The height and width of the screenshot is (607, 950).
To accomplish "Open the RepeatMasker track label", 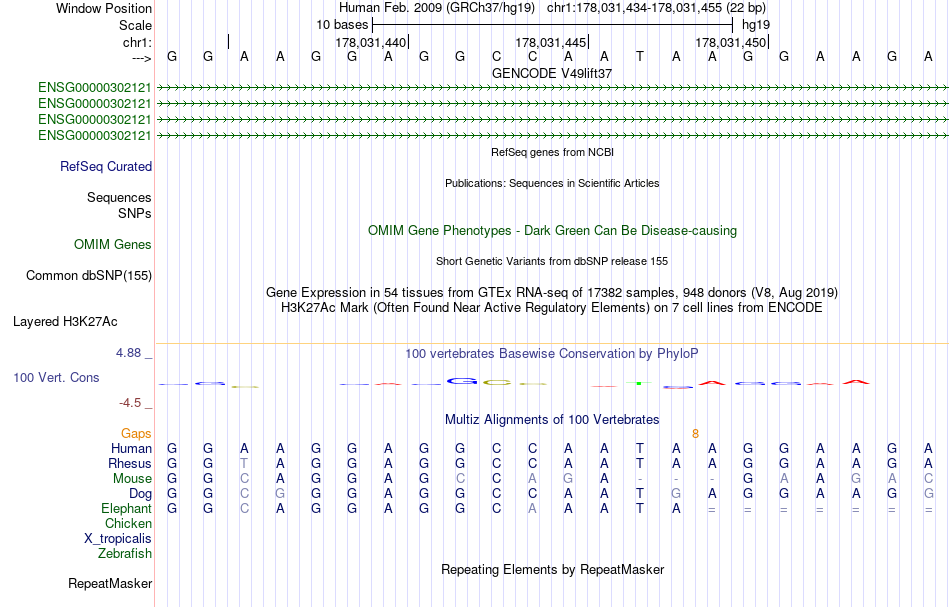I will tap(110, 583).
